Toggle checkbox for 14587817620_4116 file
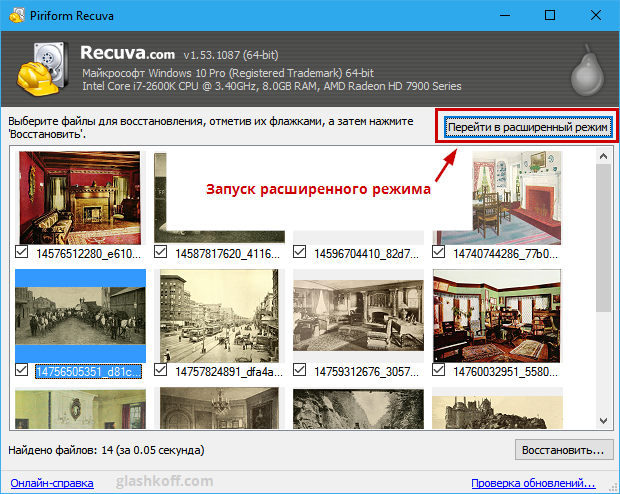Viewport: 620px width, 494px height. click(161, 252)
